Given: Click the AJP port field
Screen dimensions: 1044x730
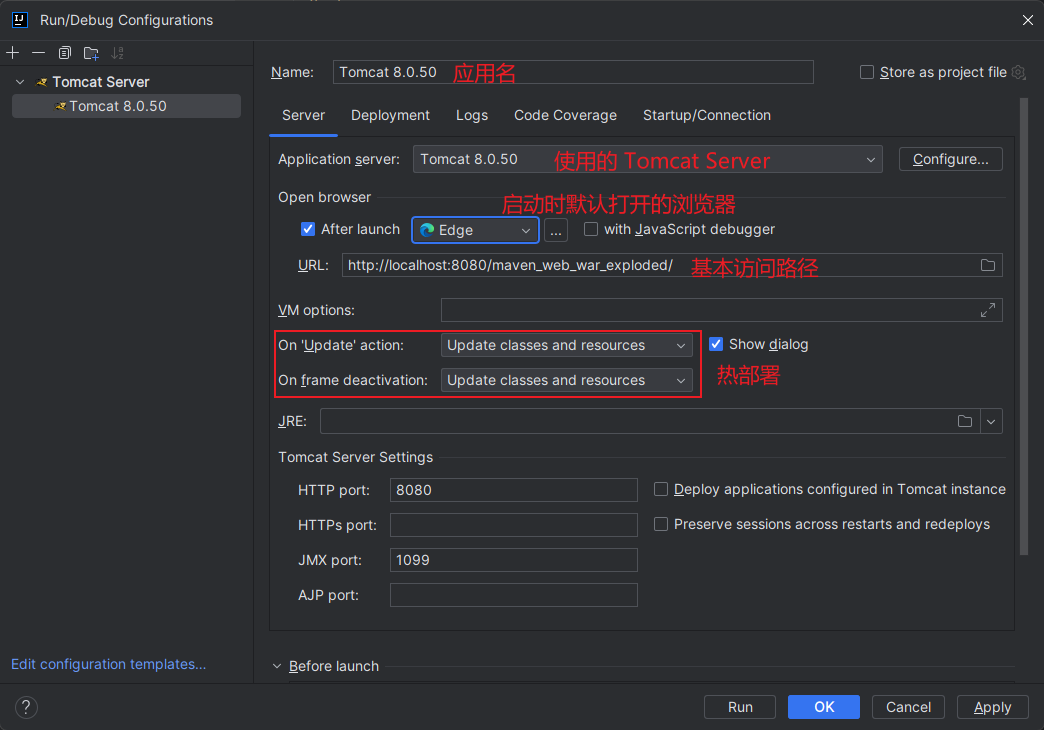Looking at the screenshot, I should click(513, 595).
